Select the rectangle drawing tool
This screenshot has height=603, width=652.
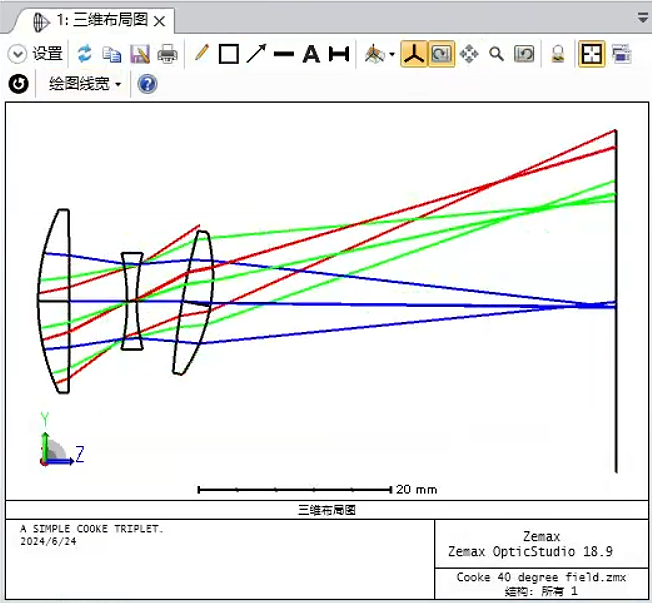tap(229, 54)
